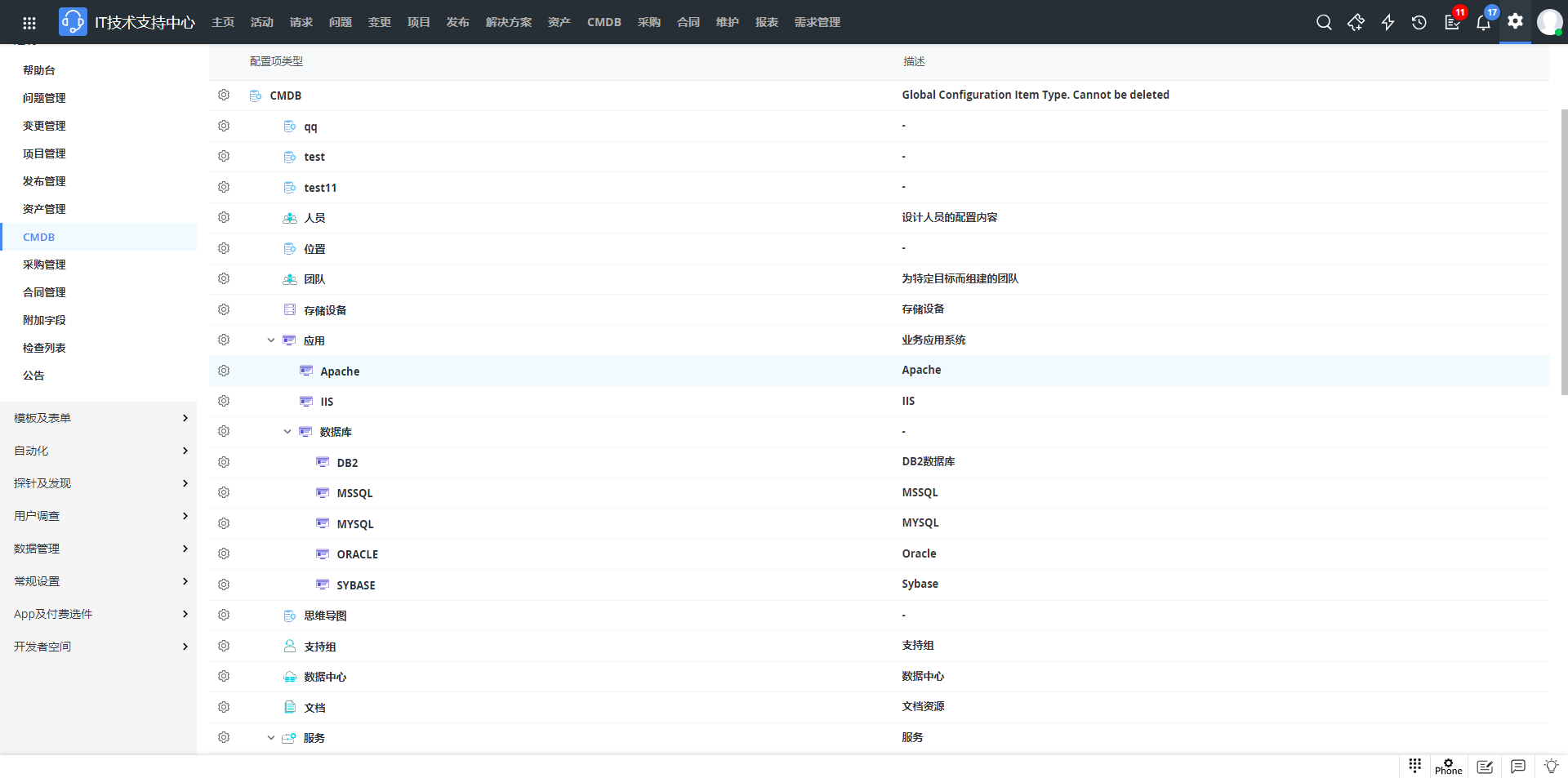Go to the 主页 top menu
This screenshot has width=1568, height=778.
223,22
